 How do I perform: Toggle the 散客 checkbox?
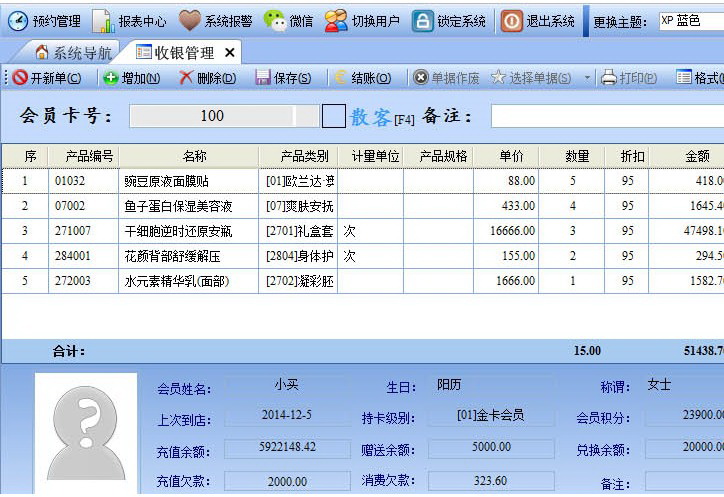(x=334, y=116)
